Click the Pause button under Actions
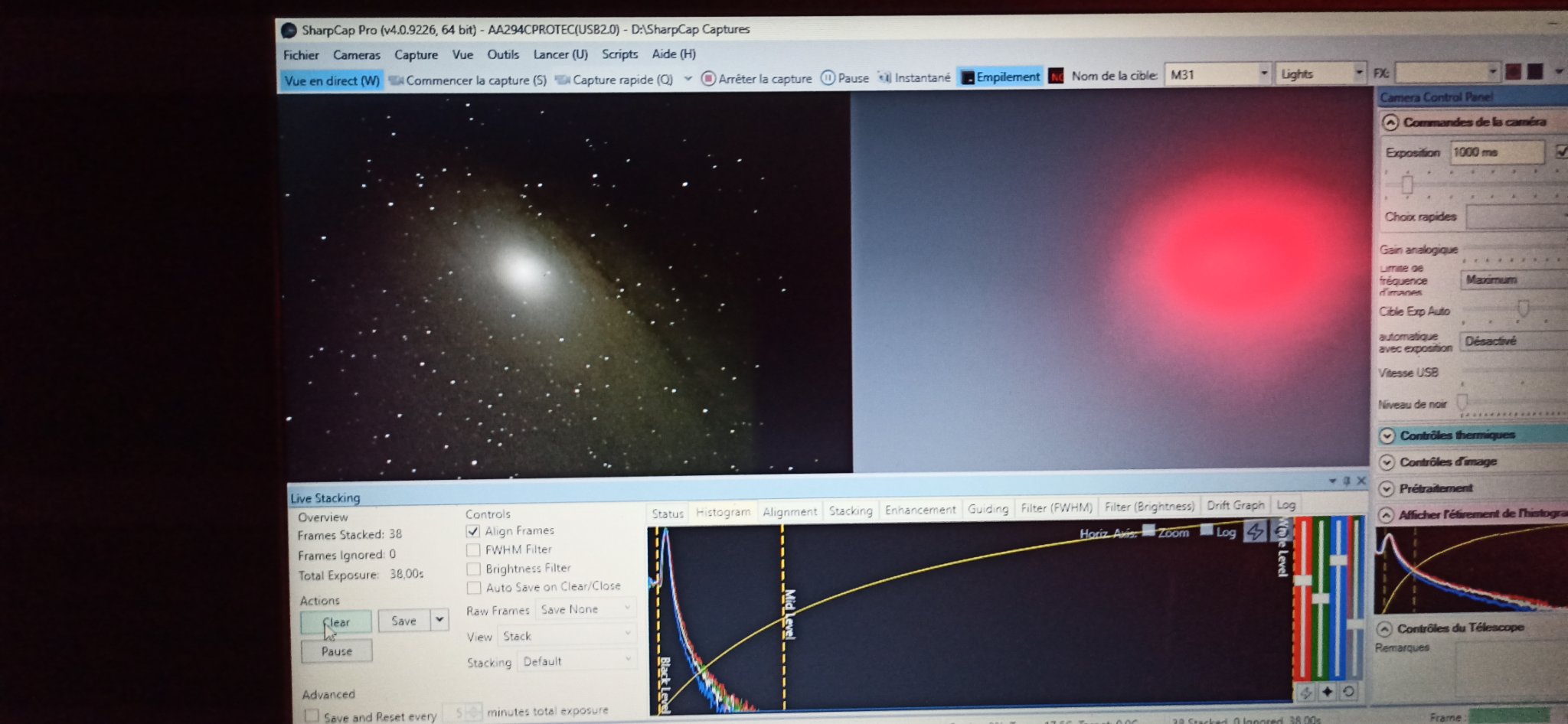Image resolution: width=1568 pixels, height=724 pixels. [x=337, y=651]
